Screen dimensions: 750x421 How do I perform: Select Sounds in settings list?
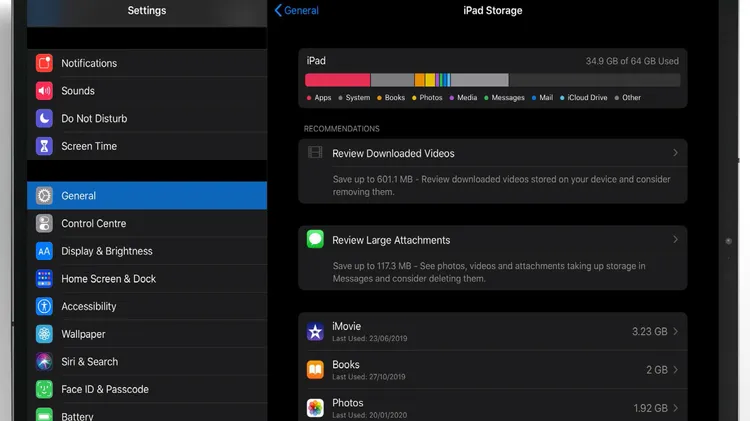click(x=147, y=91)
